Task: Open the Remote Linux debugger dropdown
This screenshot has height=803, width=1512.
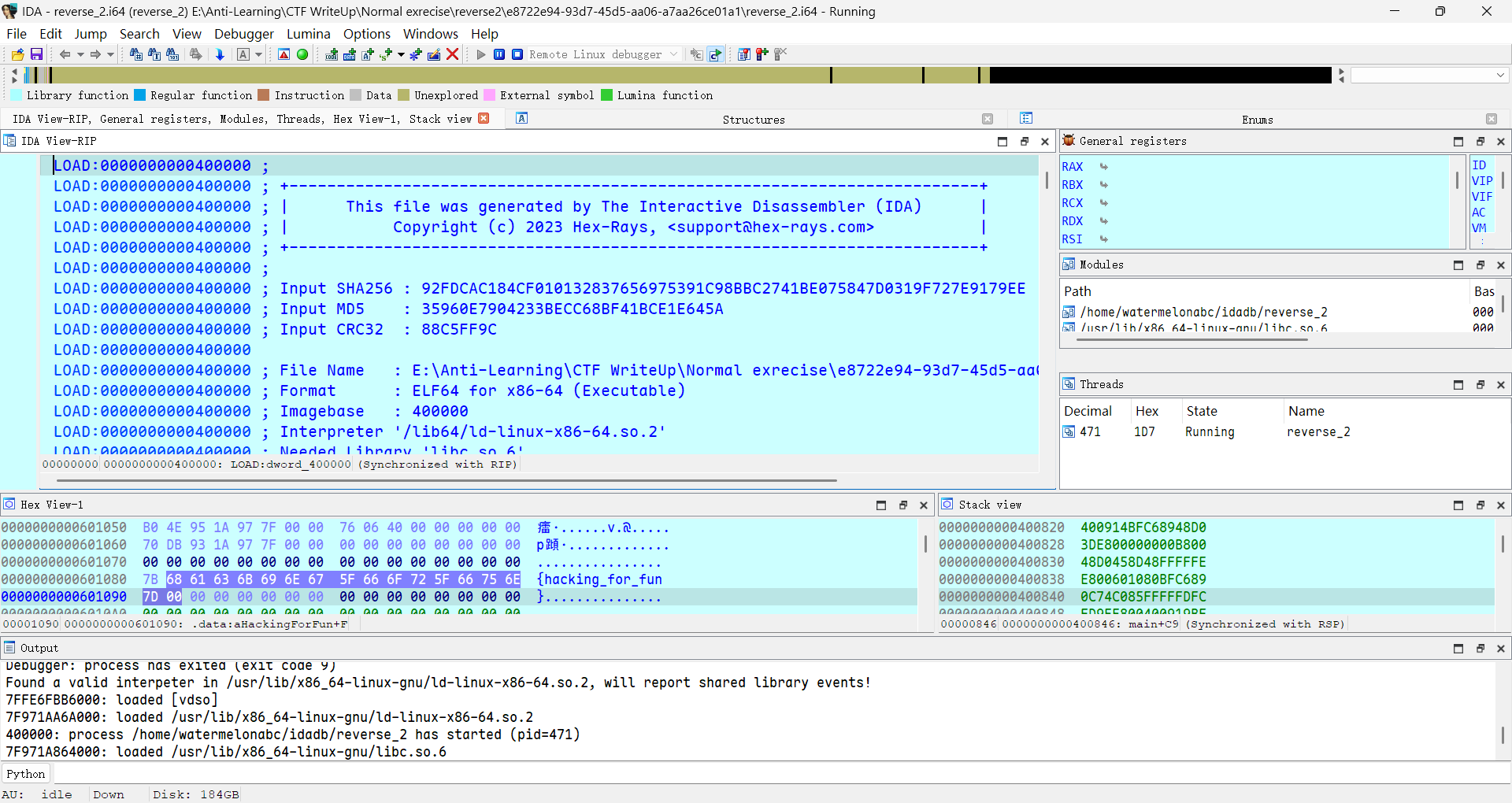Action: click(x=603, y=54)
